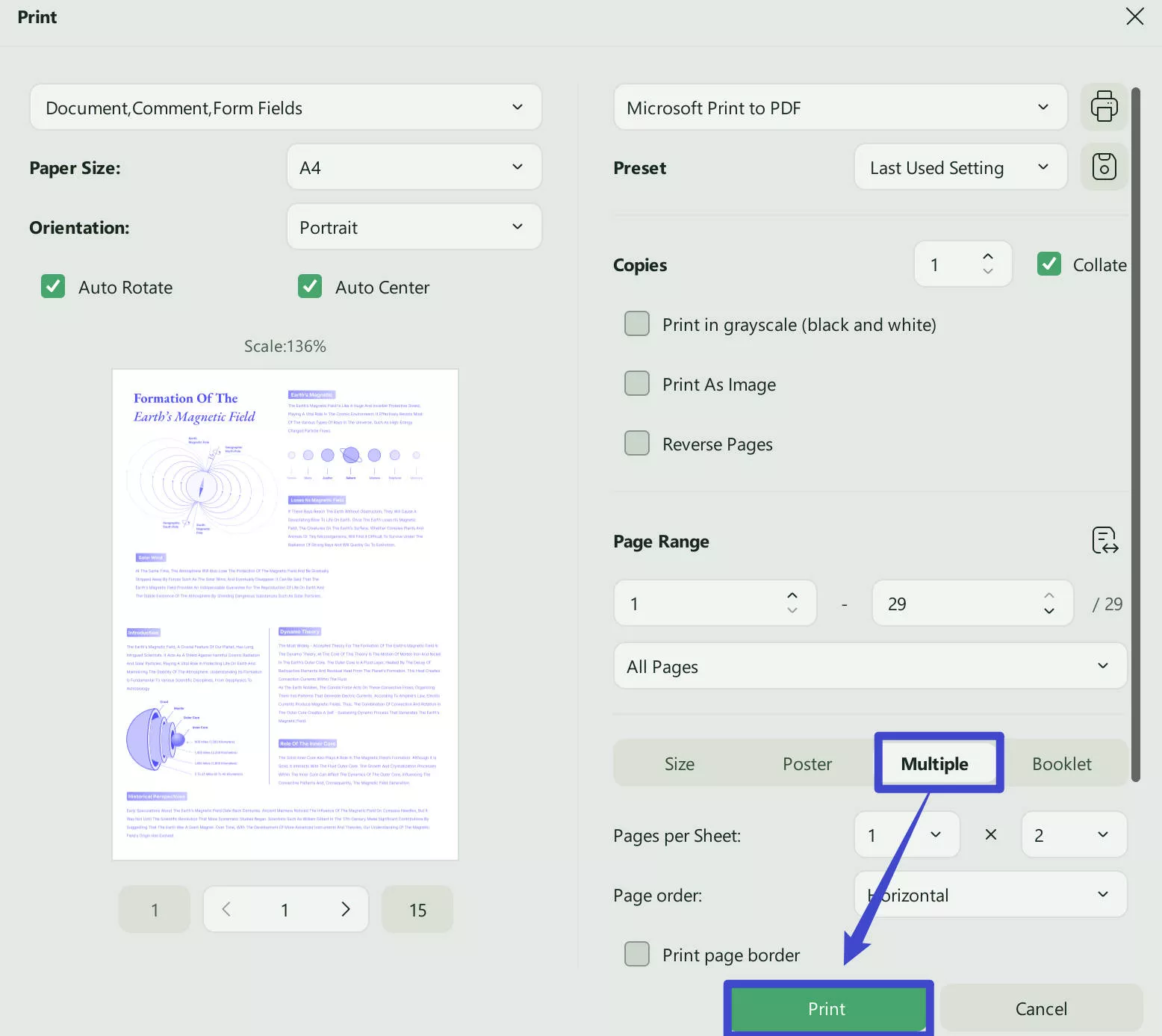Decrease the Copies count

pos(987,271)
